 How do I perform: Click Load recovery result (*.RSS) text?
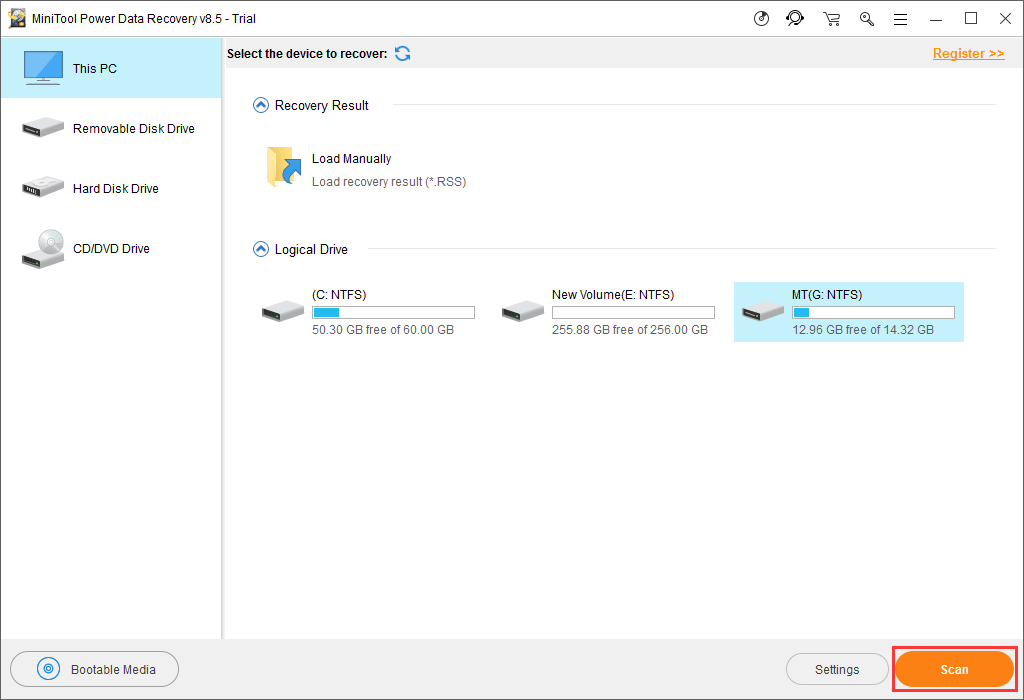(389, 182)
